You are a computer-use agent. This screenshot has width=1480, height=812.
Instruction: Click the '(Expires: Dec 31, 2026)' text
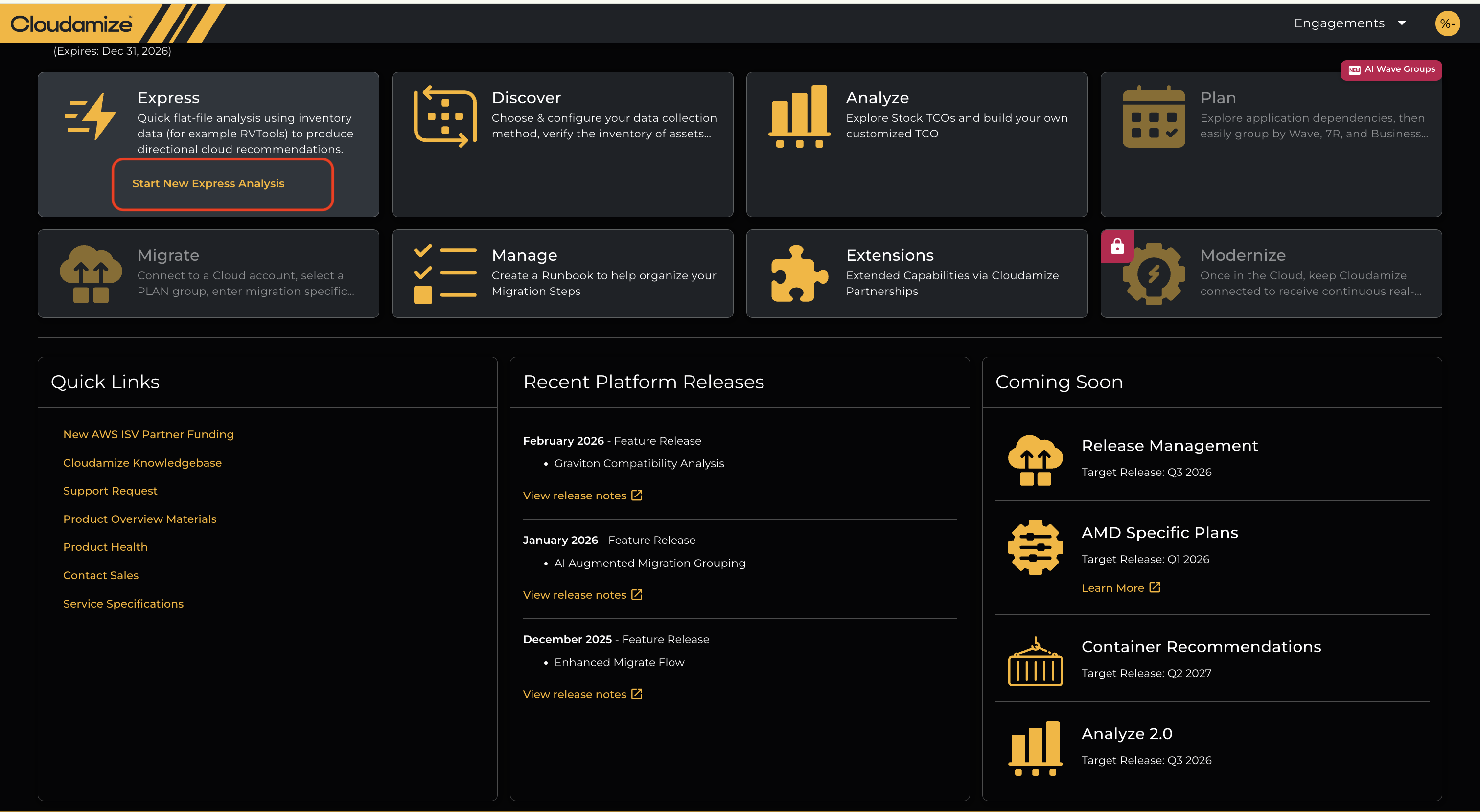point(112,51)
